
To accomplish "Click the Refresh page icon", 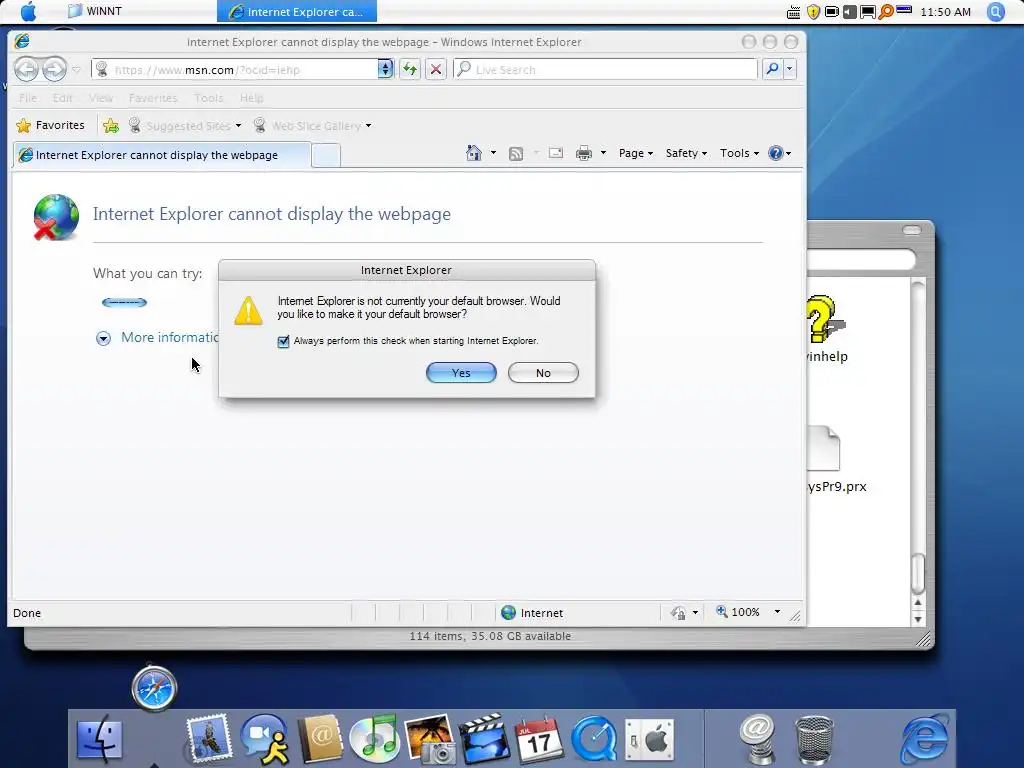I will coord(409,69).
